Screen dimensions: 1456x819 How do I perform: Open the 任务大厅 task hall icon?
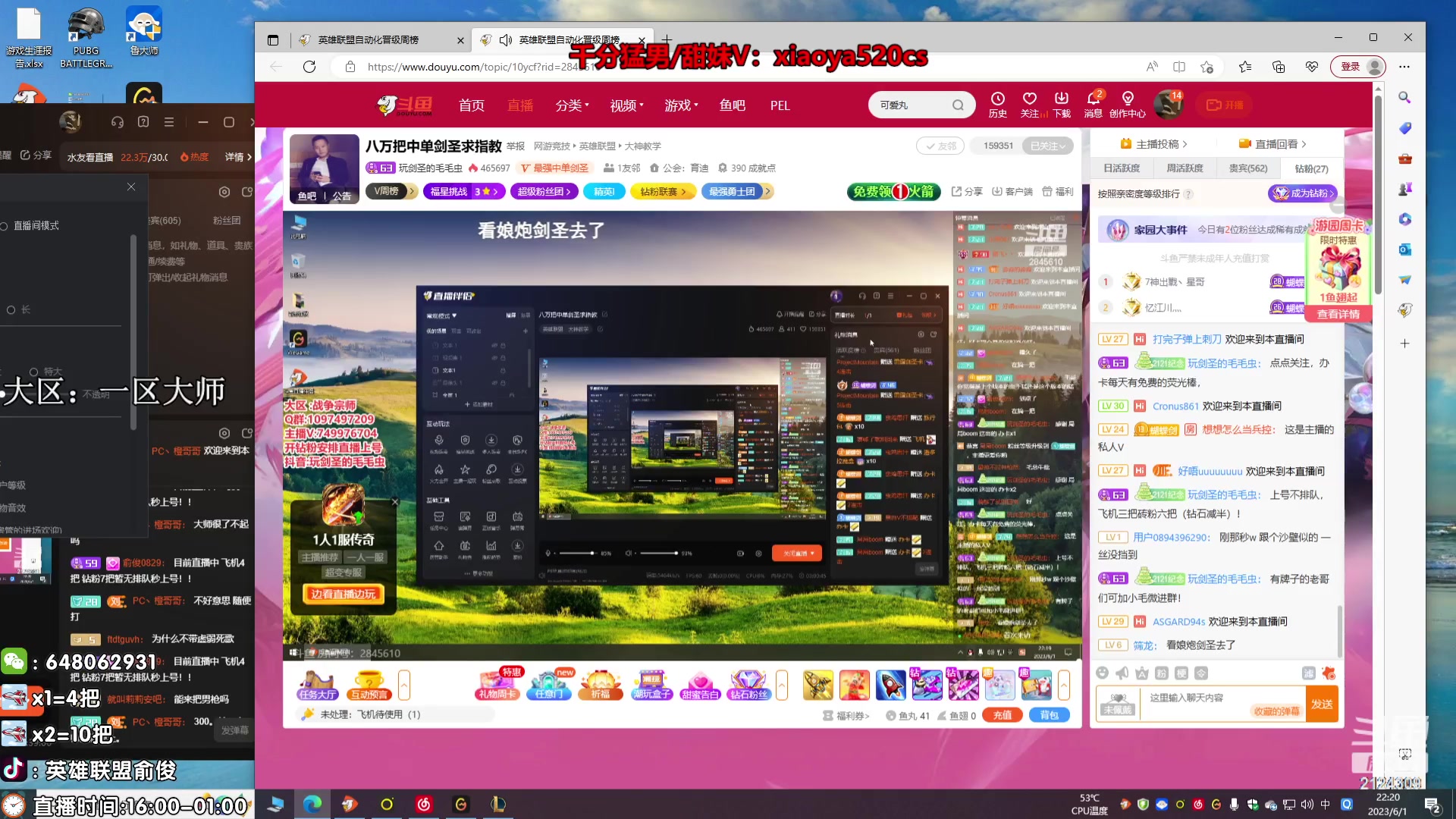tap(317, 685)
